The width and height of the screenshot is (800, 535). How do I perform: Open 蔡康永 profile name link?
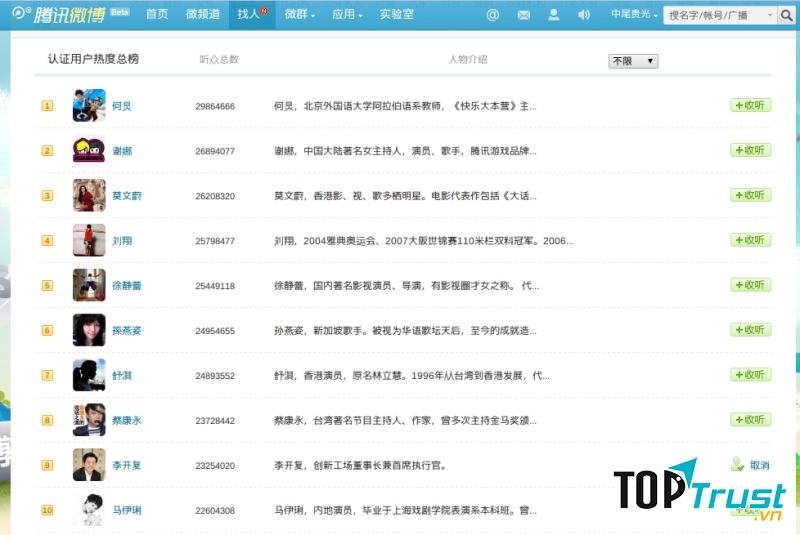[x=127, y=420]
